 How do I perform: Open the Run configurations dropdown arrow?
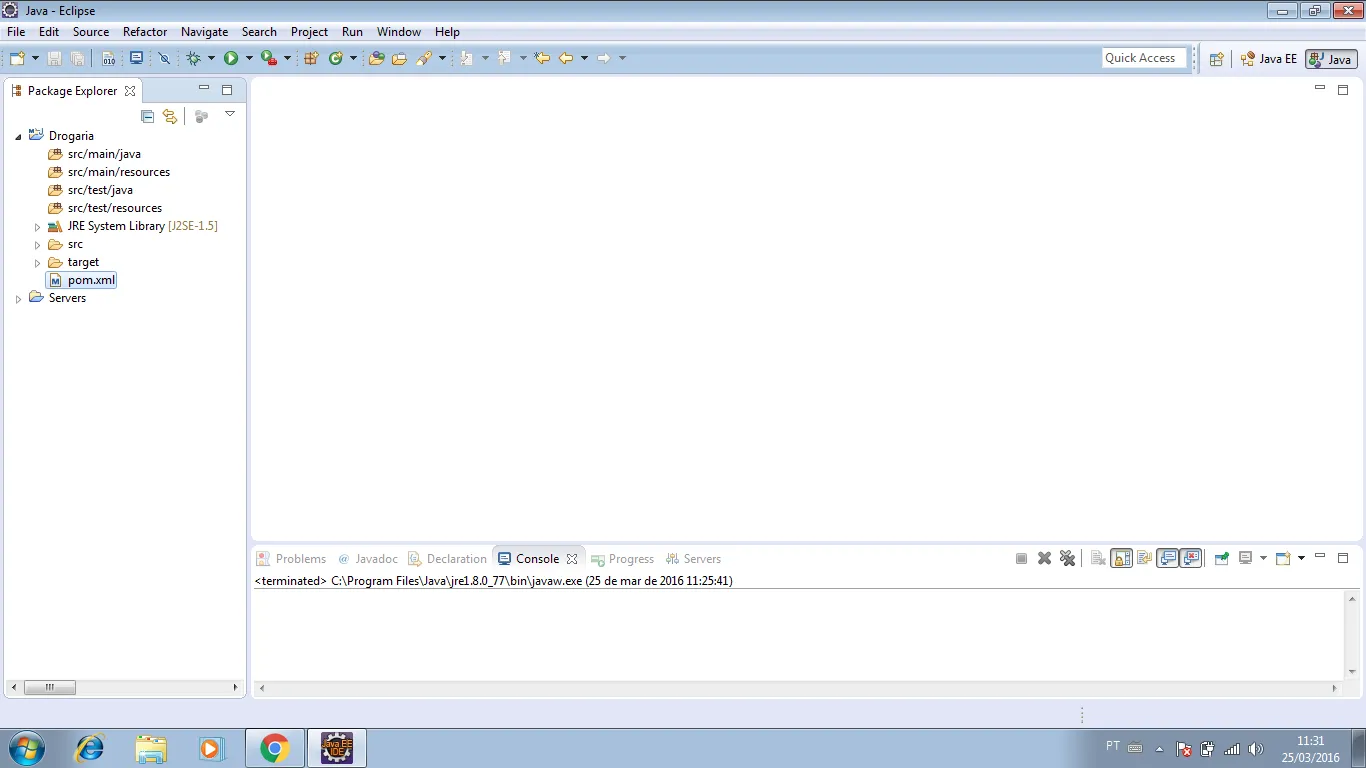(x=249, y=58)
